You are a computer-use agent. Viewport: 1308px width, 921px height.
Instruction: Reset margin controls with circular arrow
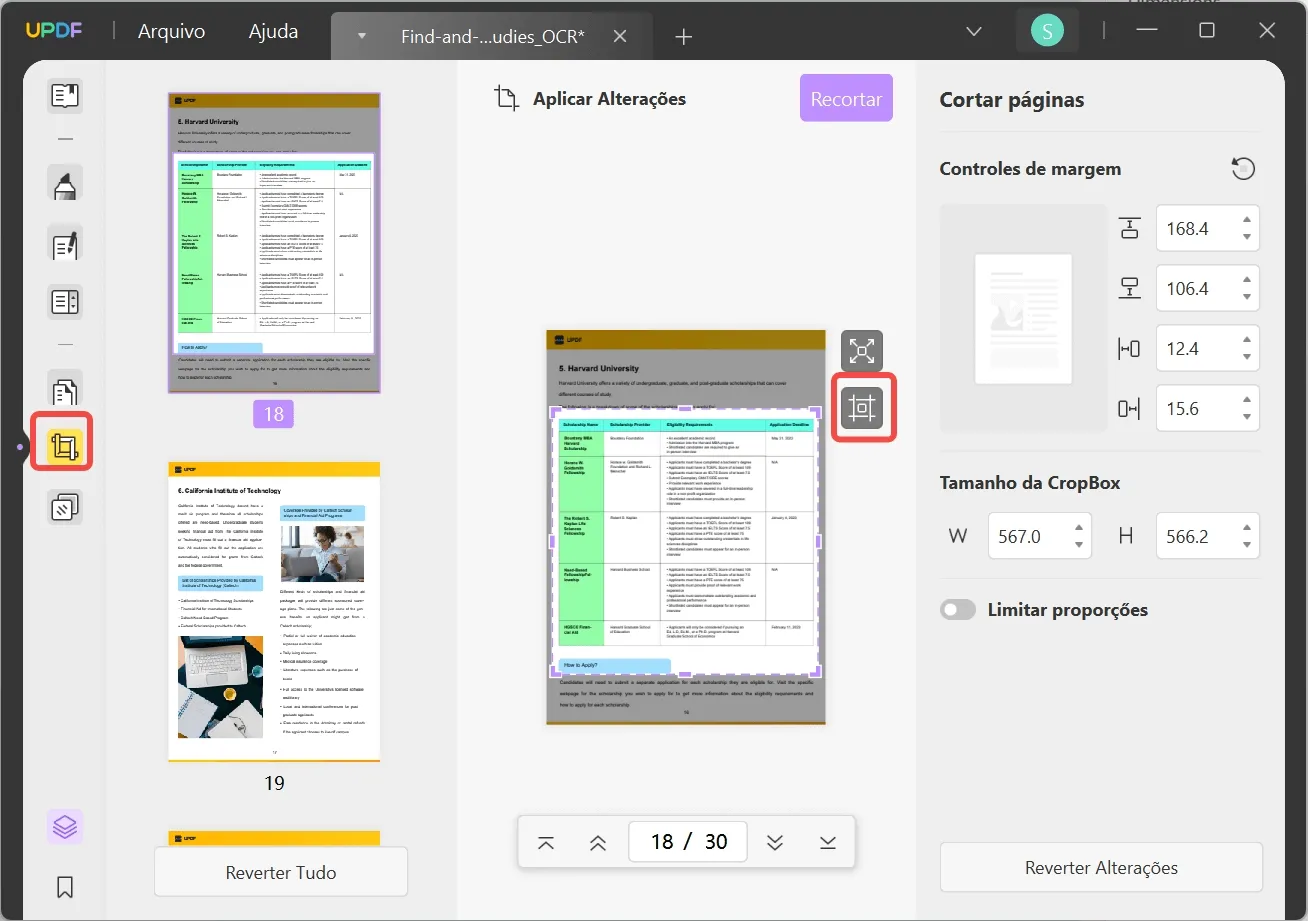click(1243, 169)
